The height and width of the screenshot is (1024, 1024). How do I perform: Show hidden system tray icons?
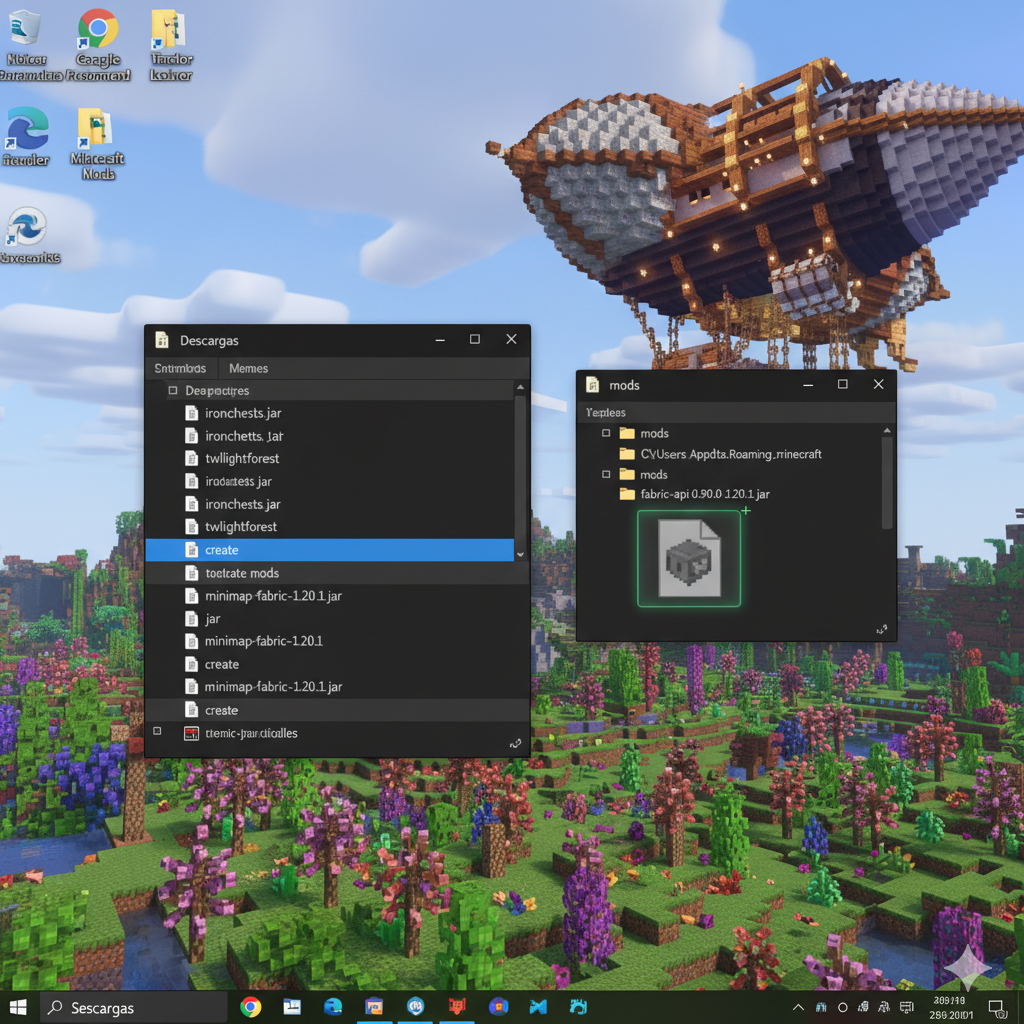click(x=798, y=1007)
